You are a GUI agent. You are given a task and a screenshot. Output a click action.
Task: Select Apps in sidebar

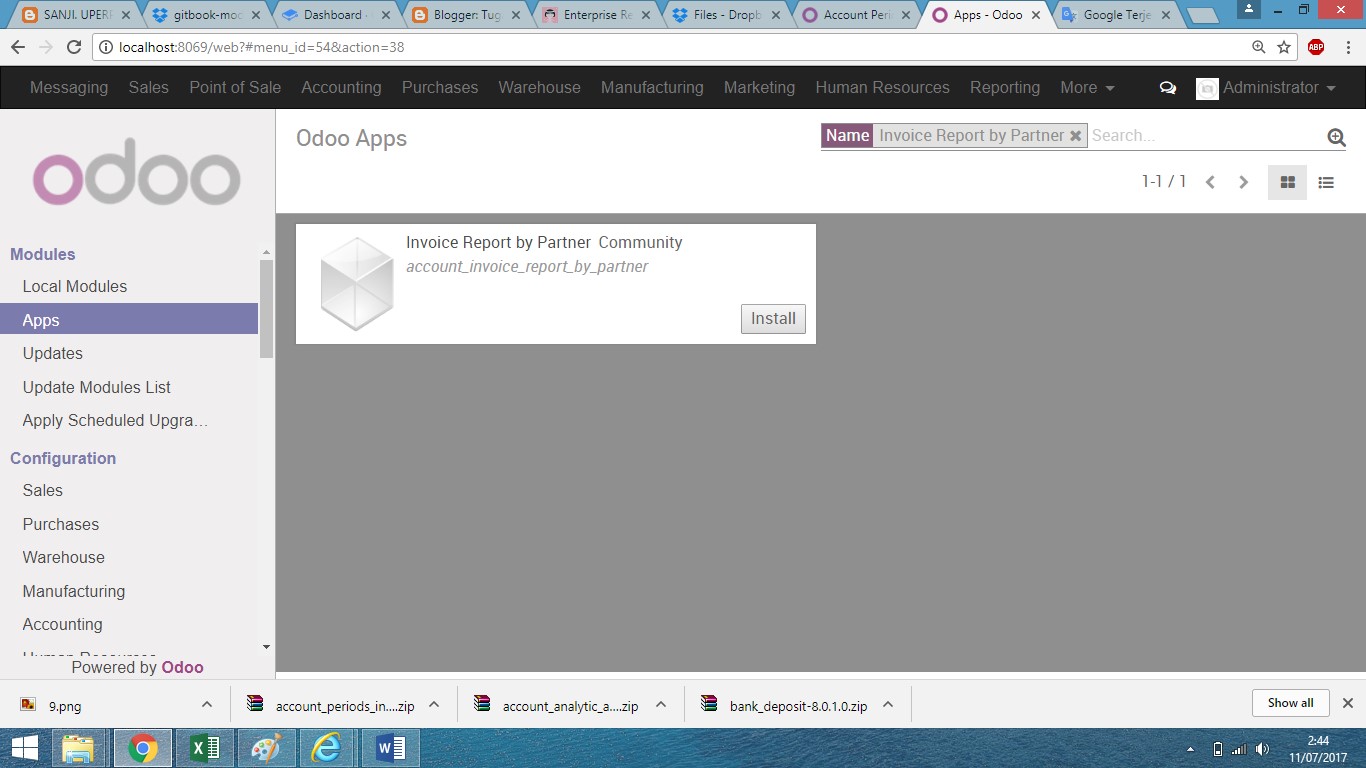[129, 320]
